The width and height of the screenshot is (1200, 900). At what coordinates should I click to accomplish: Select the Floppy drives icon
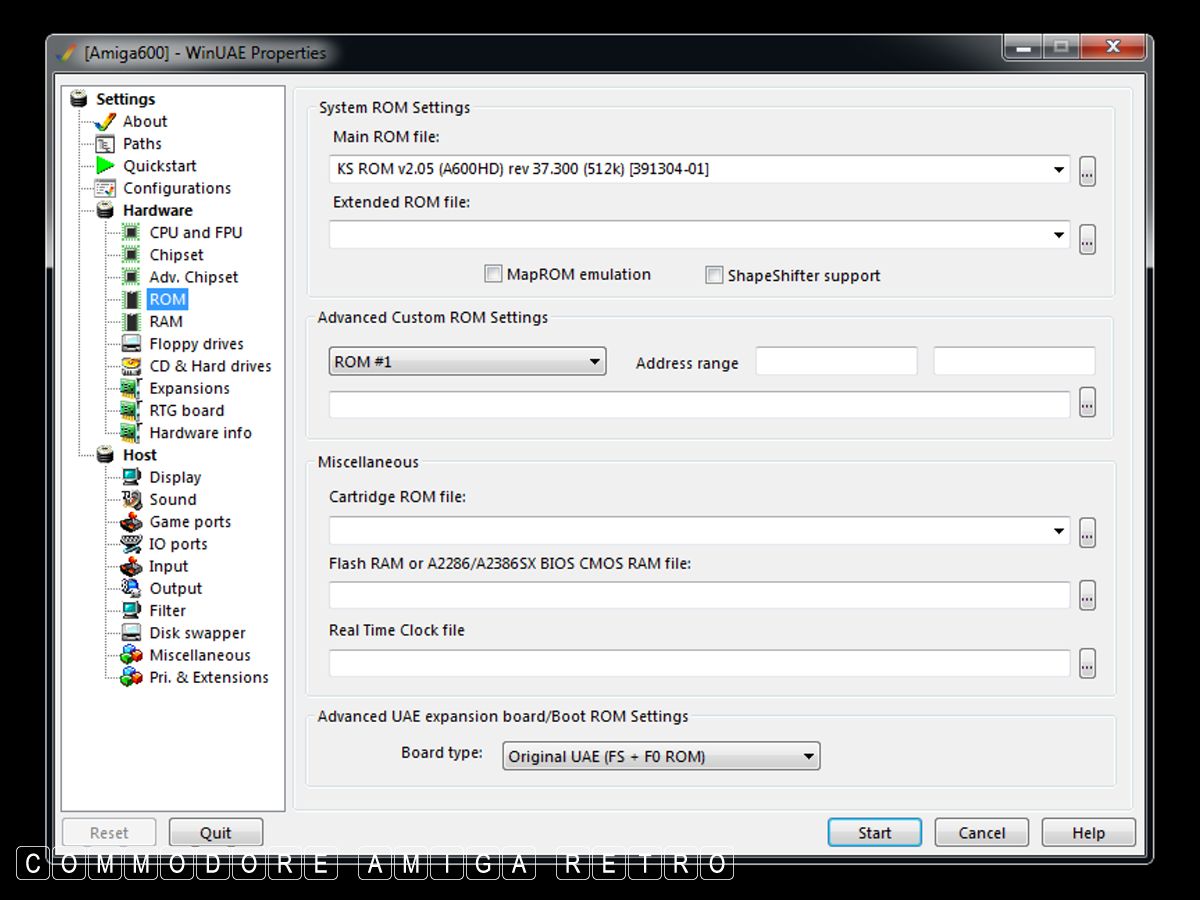point(131,344)
